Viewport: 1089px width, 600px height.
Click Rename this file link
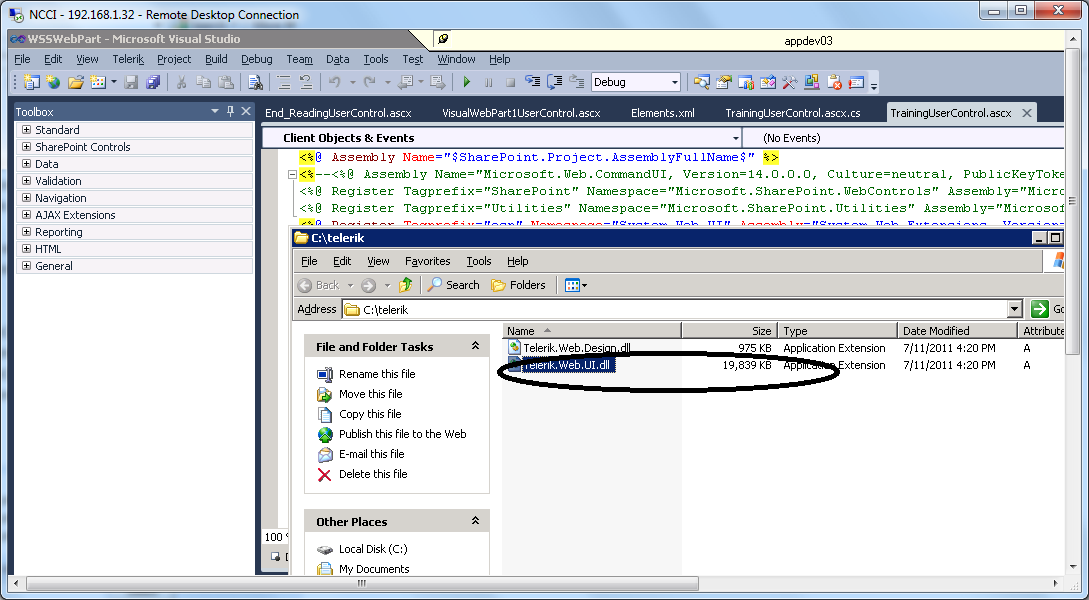click(377, 374)
